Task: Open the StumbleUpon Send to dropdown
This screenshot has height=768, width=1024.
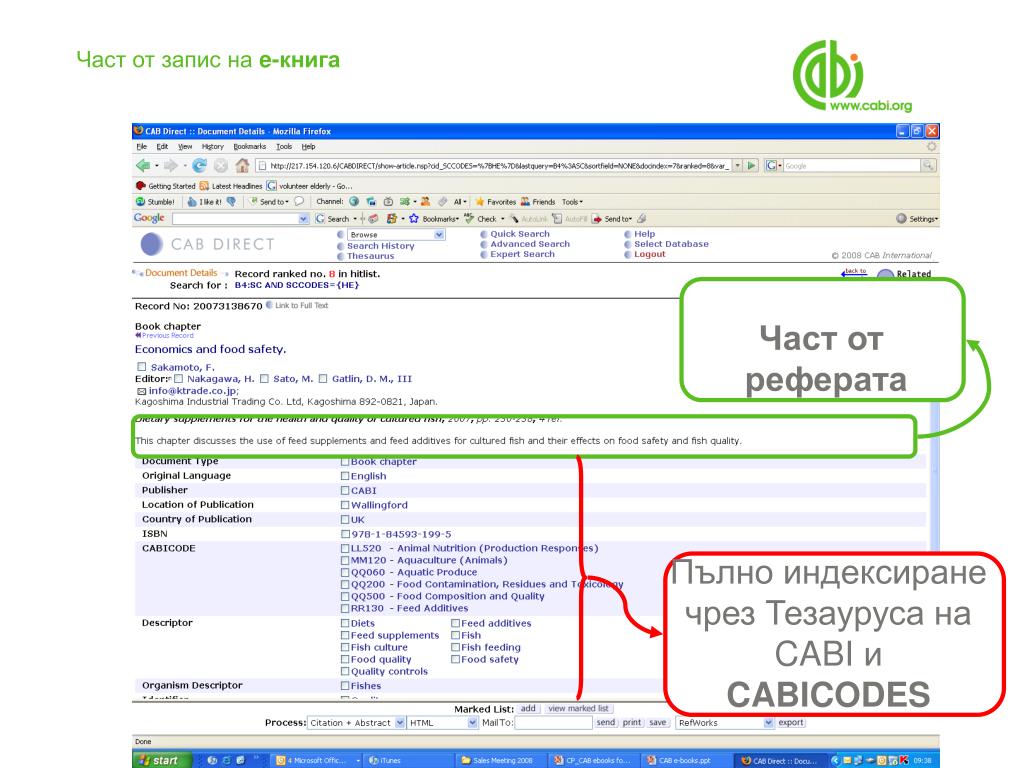Action: tap(269, 202)
